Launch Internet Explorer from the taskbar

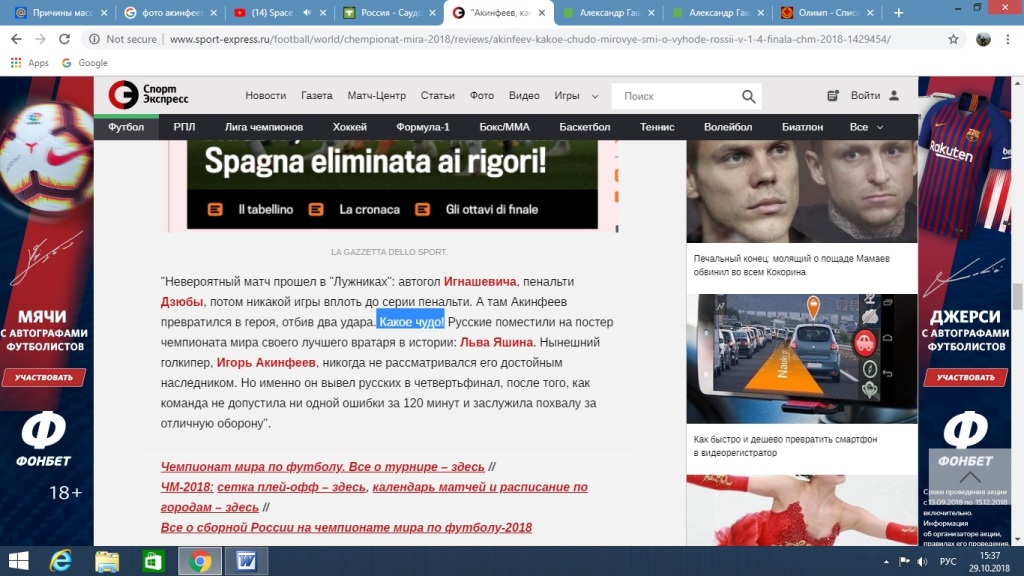pos(61,561)
